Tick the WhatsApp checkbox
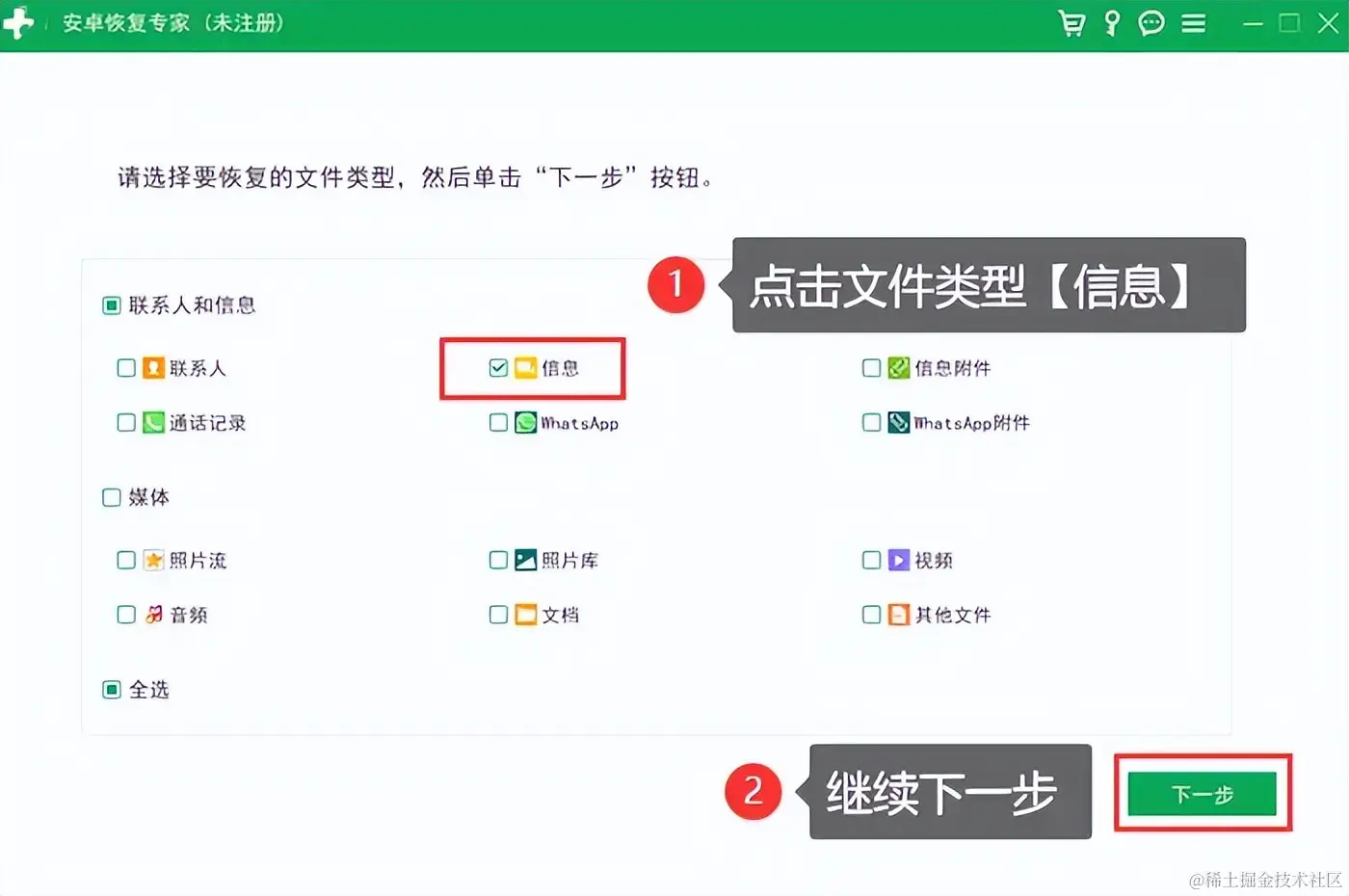 coord(498,423)
